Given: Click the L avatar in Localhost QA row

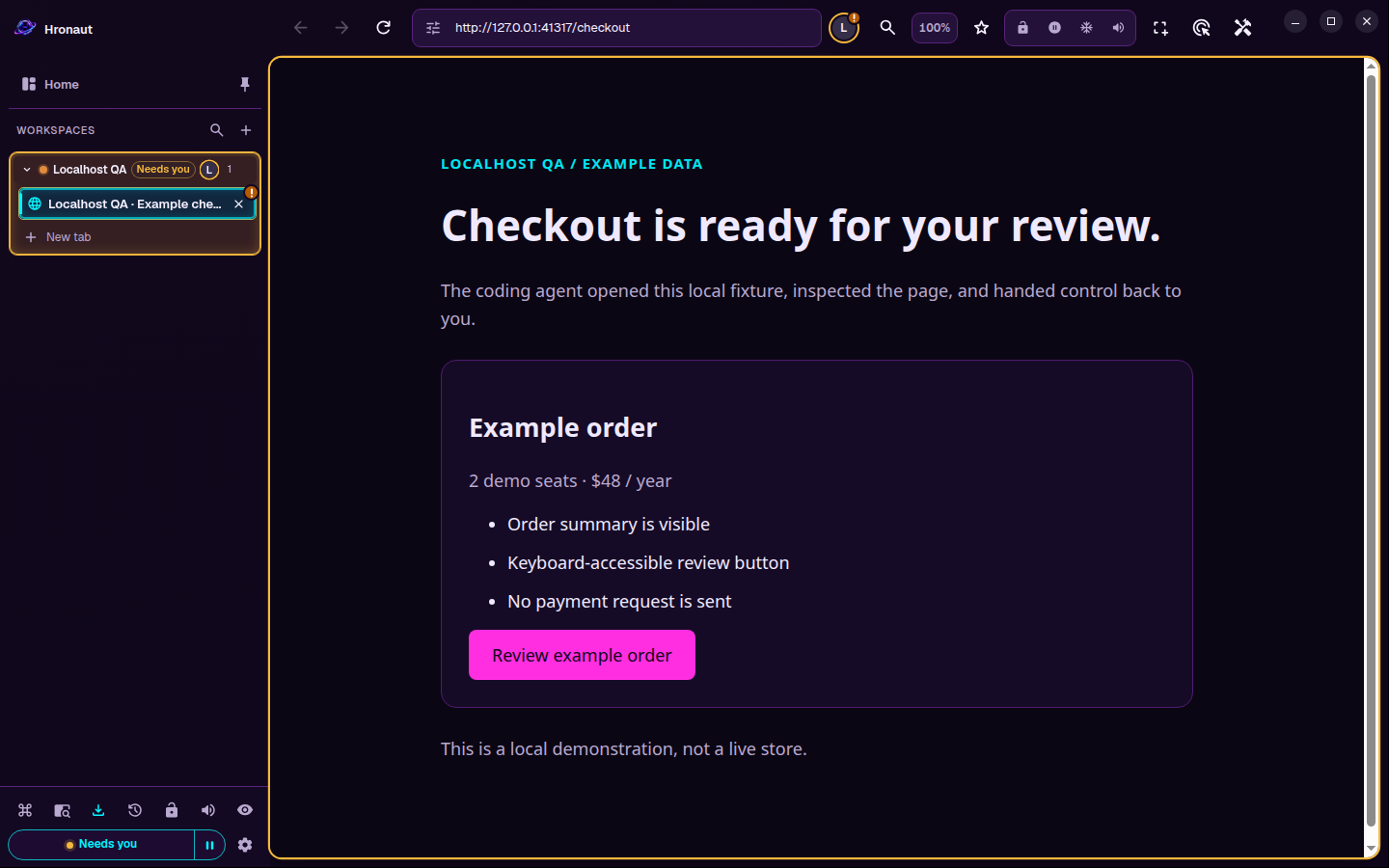Looking at the screenshot, I should point(209,170).
